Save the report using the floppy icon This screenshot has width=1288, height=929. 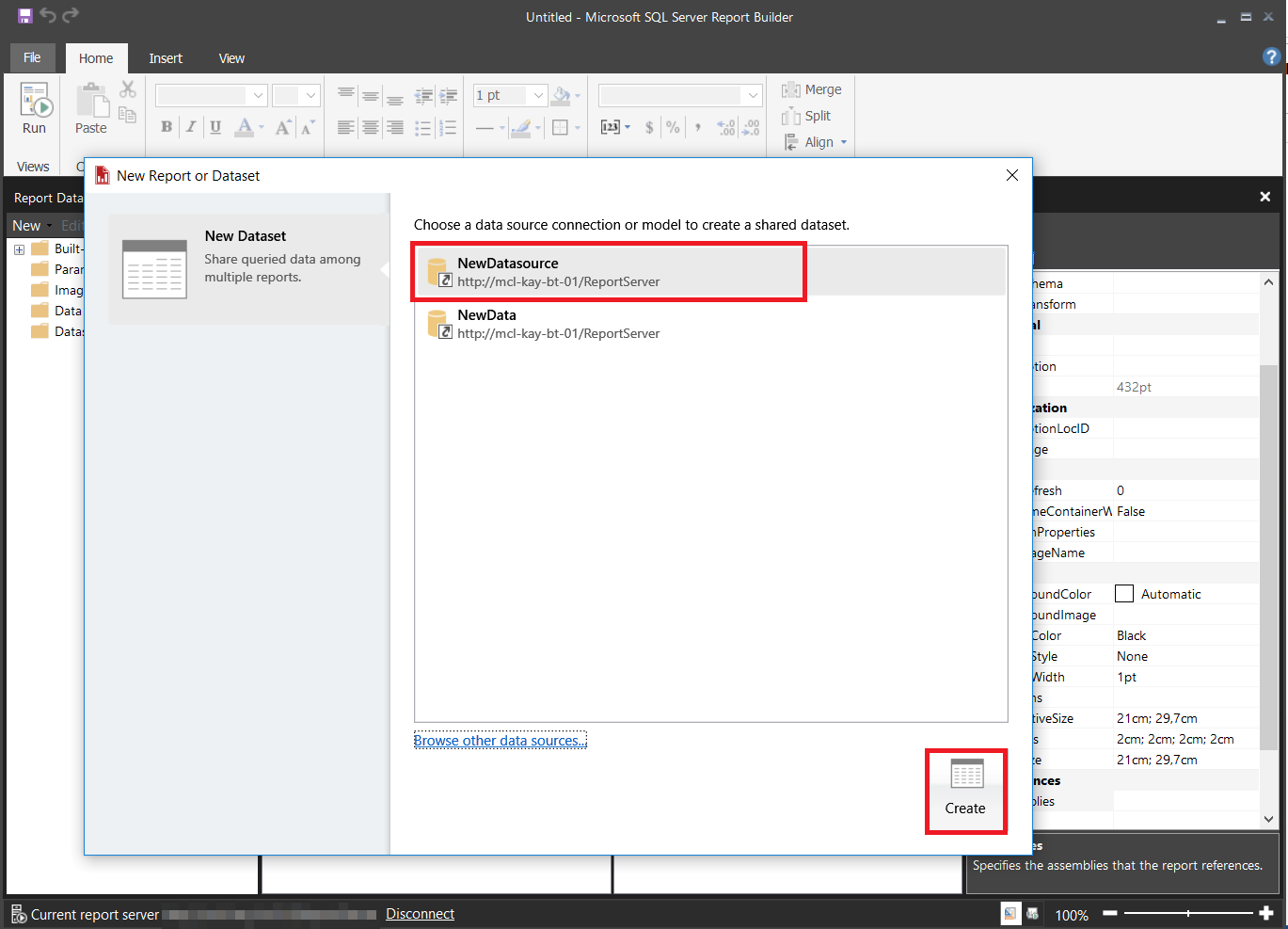[x=24, y=16]
